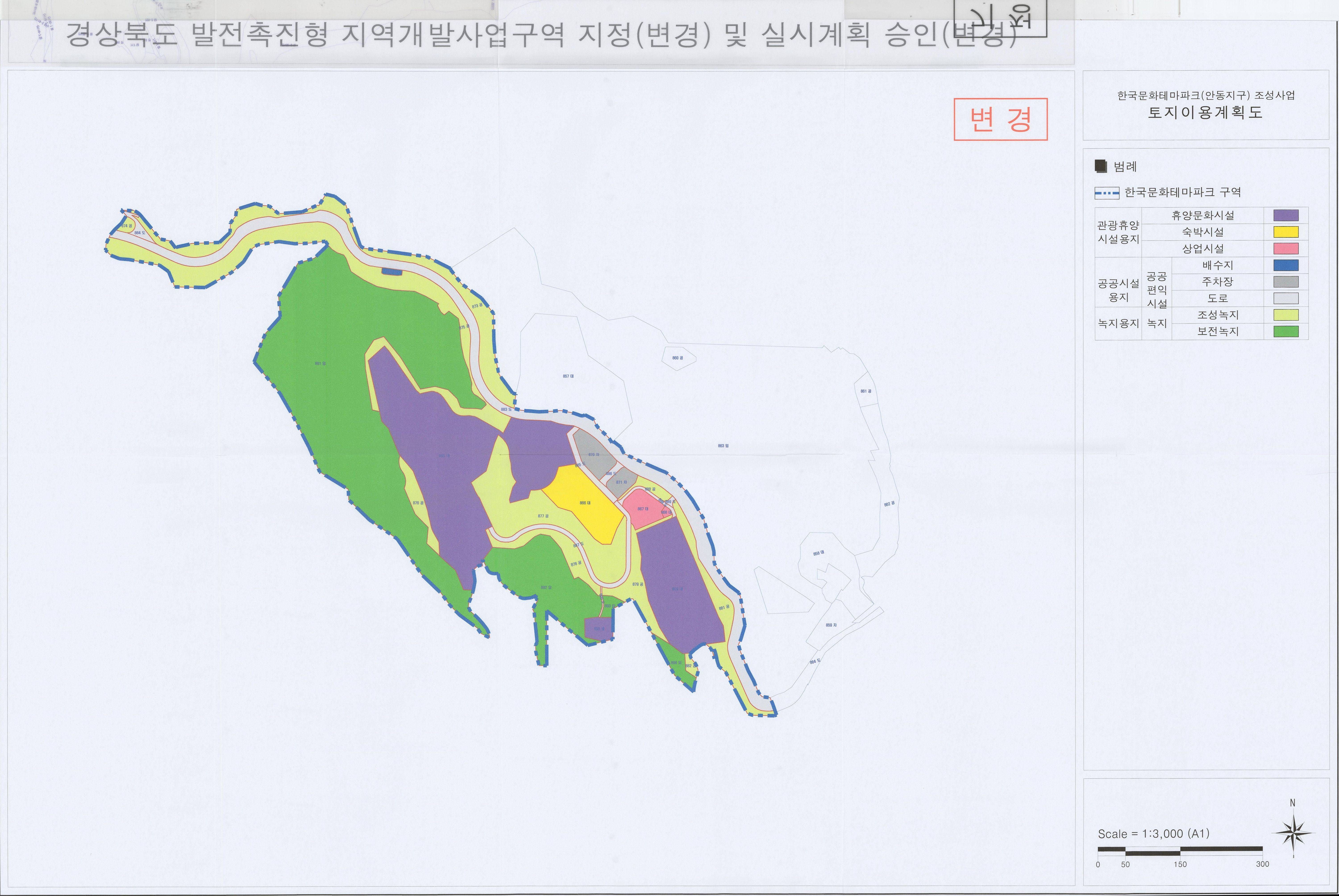Viewport: 1339px width, 896px height.
Task: Click the 150 mark under the scale bar
Action: point(1180,864)
